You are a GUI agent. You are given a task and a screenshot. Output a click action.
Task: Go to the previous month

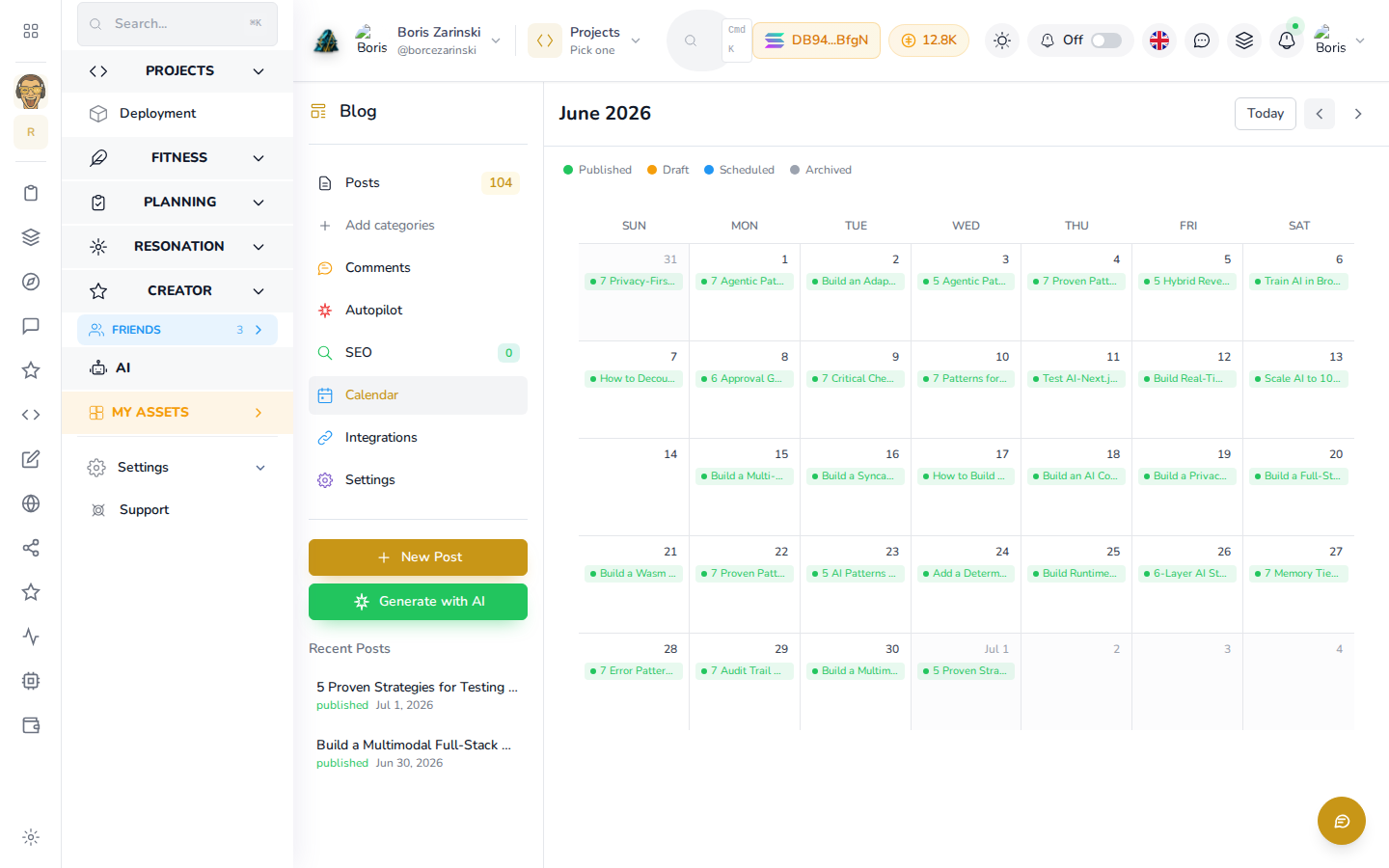(x=1320, y=114)
